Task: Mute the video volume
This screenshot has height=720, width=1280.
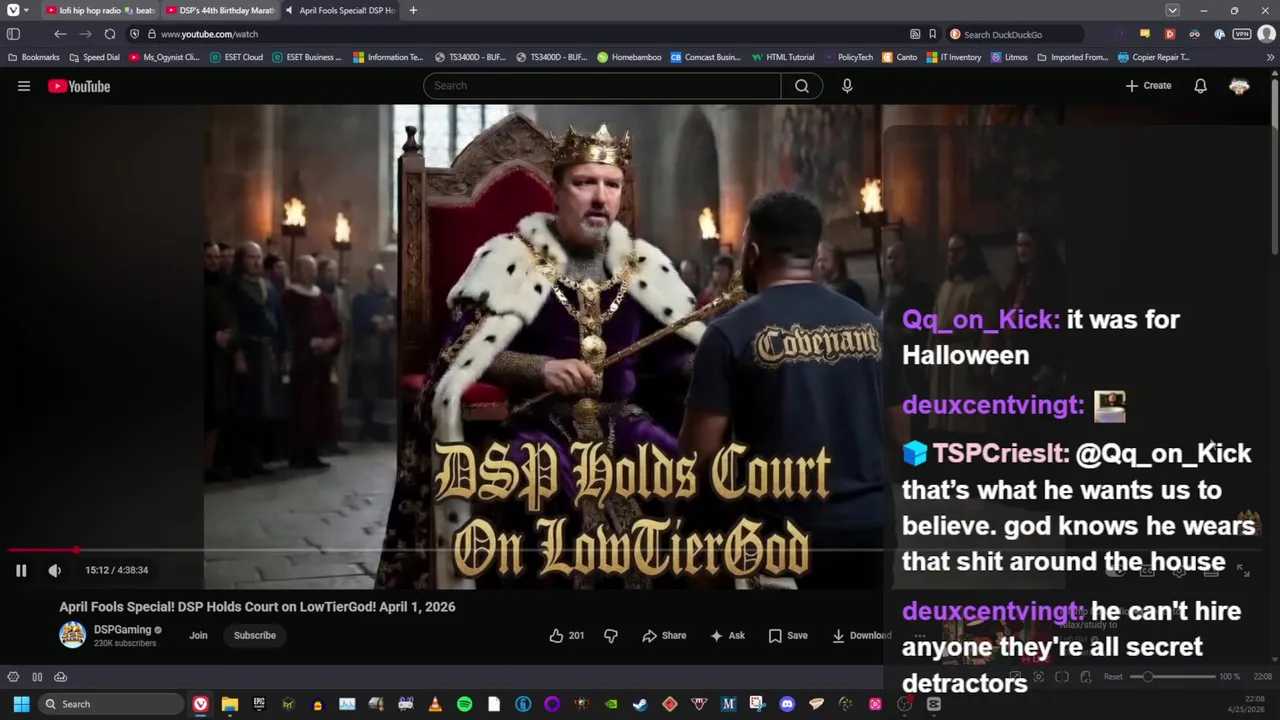Action: (x=54, y=570)
